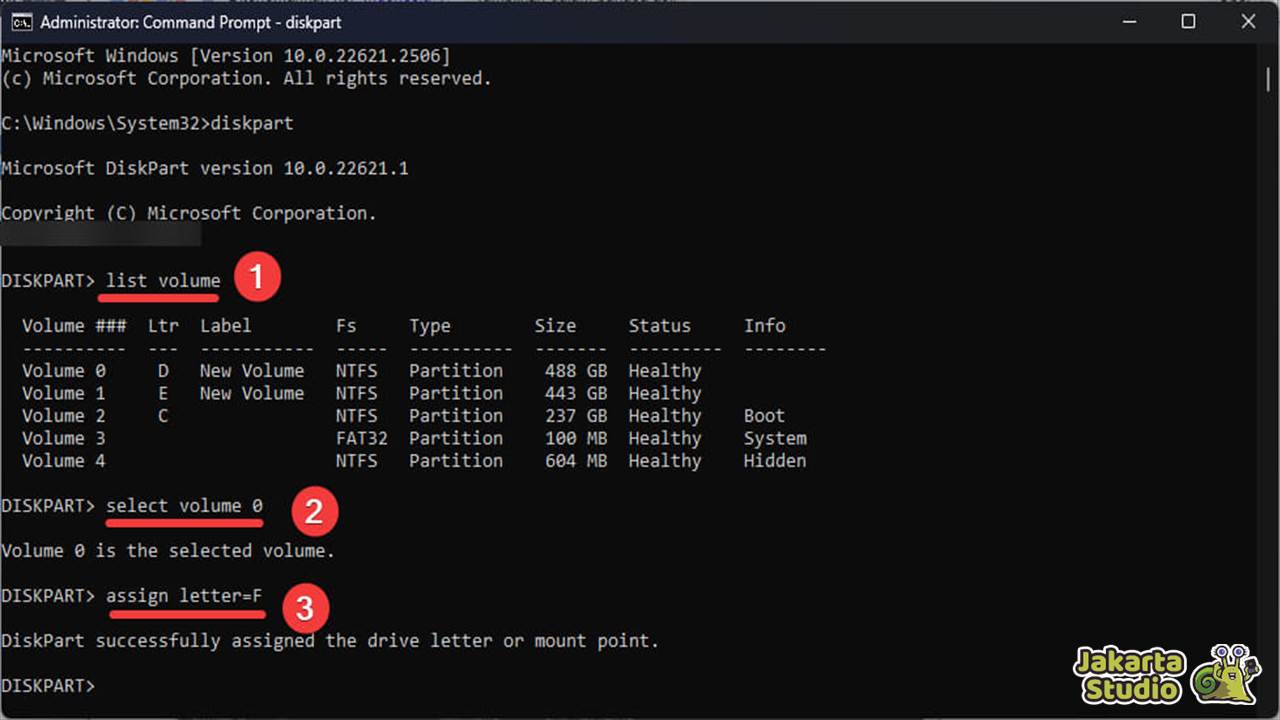The image size is (1280, 720).
Task: Click the minimize window icon
Action: click(1128, 21)
